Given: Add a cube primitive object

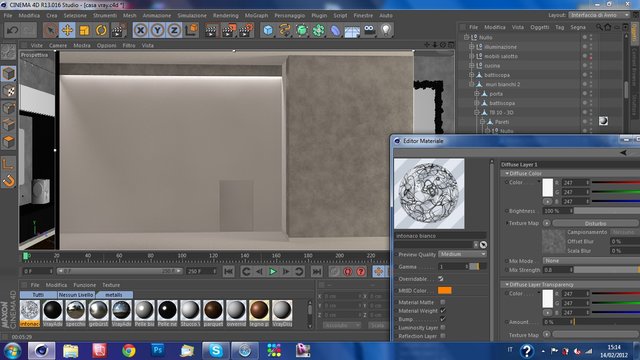Looking at the screenshot, I should 268,30.
